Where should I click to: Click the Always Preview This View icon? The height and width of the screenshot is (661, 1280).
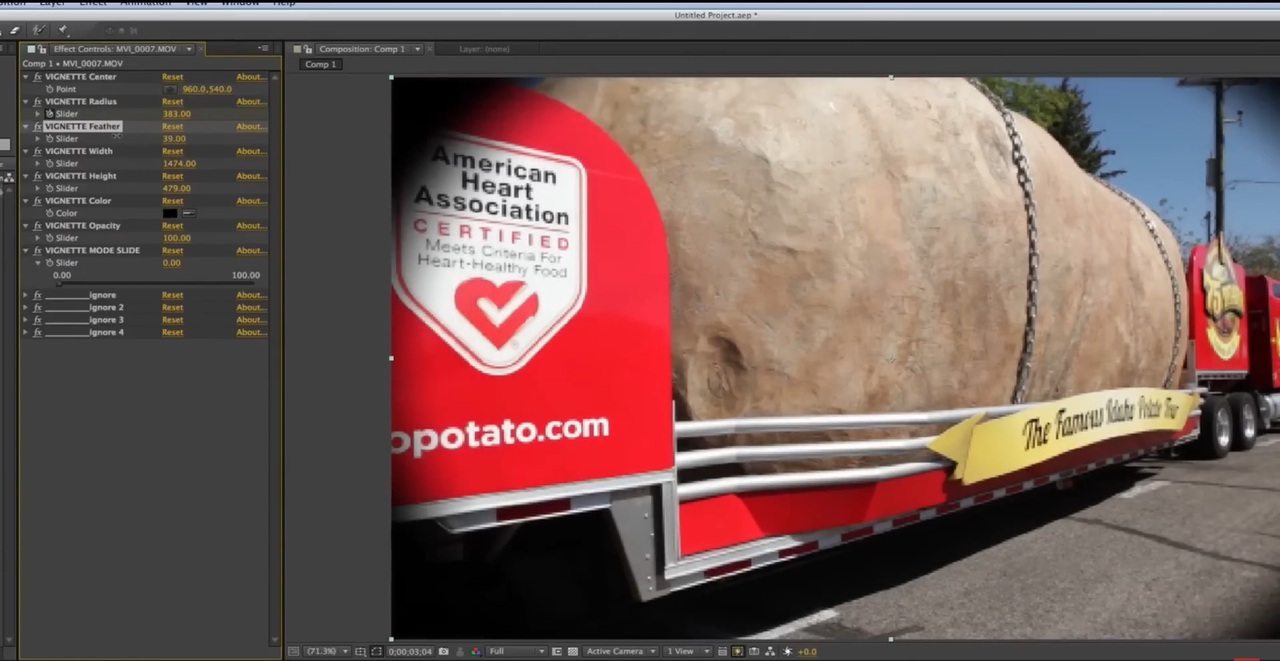pos(294,652)
